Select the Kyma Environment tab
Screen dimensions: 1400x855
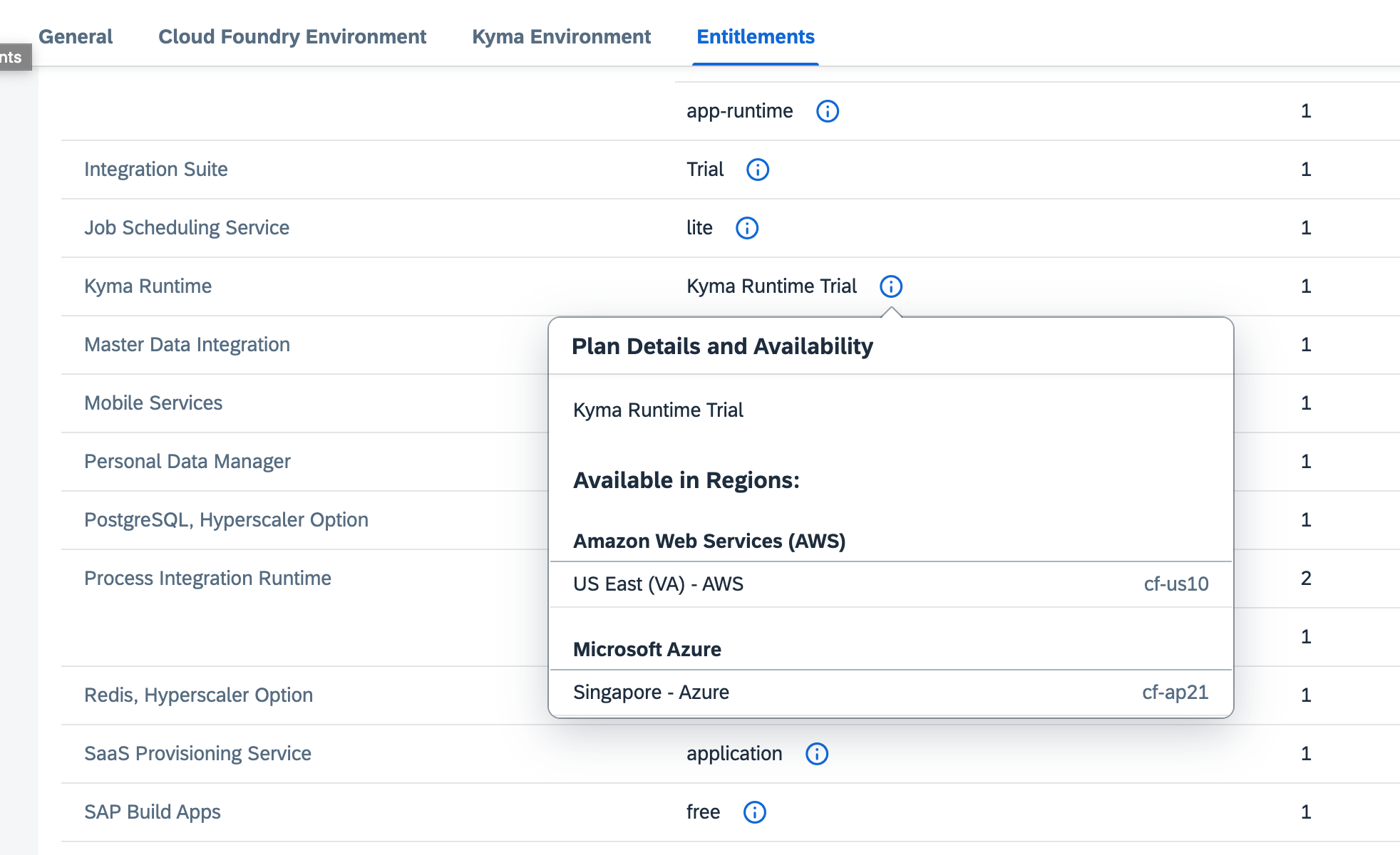[x=561, y=37]
